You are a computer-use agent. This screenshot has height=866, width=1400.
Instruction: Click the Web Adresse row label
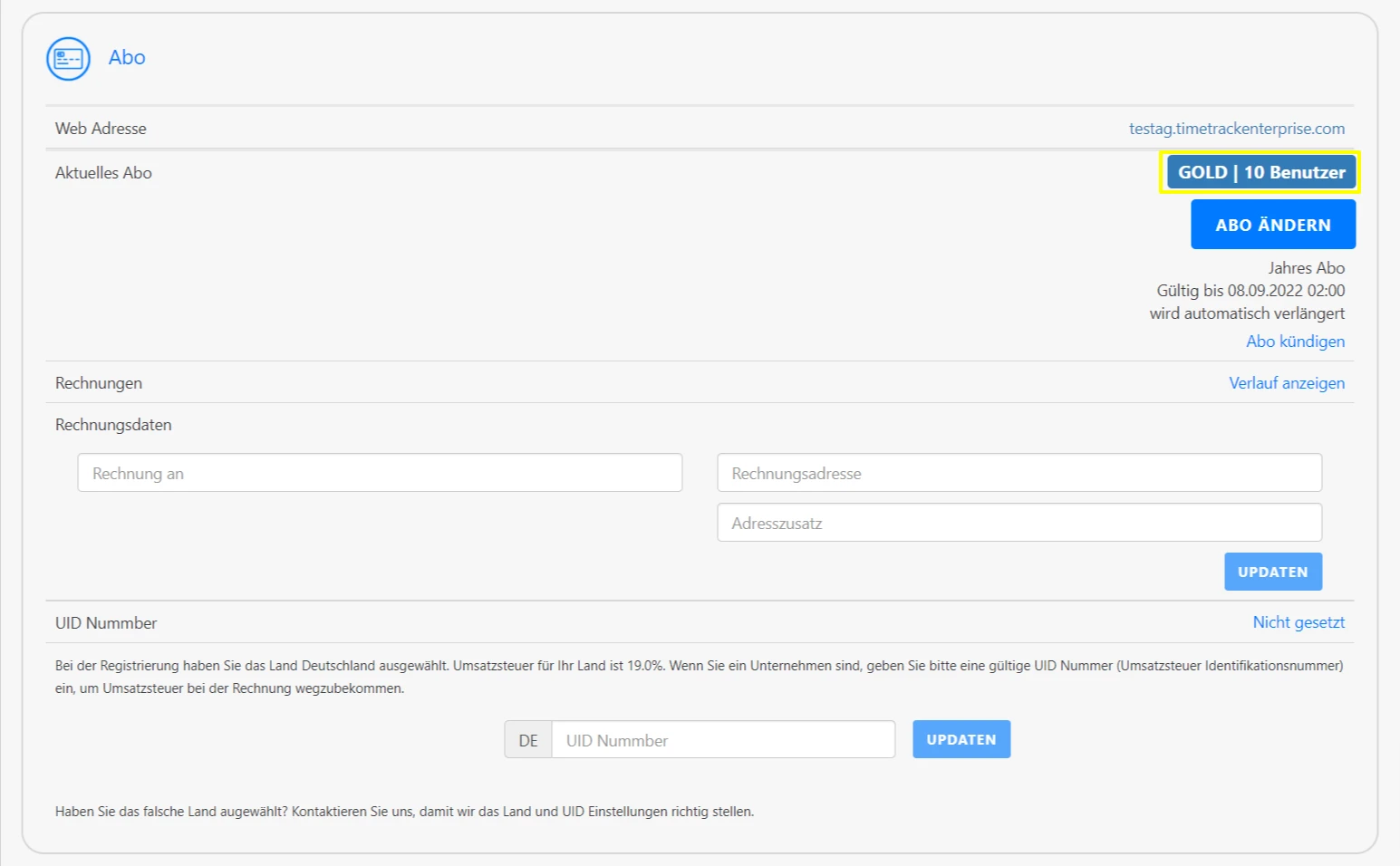[101, 129]
